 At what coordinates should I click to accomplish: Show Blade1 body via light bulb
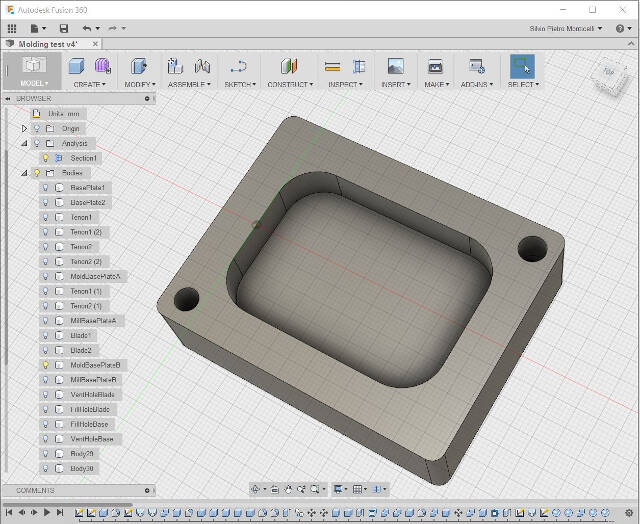tap(46, 335)
